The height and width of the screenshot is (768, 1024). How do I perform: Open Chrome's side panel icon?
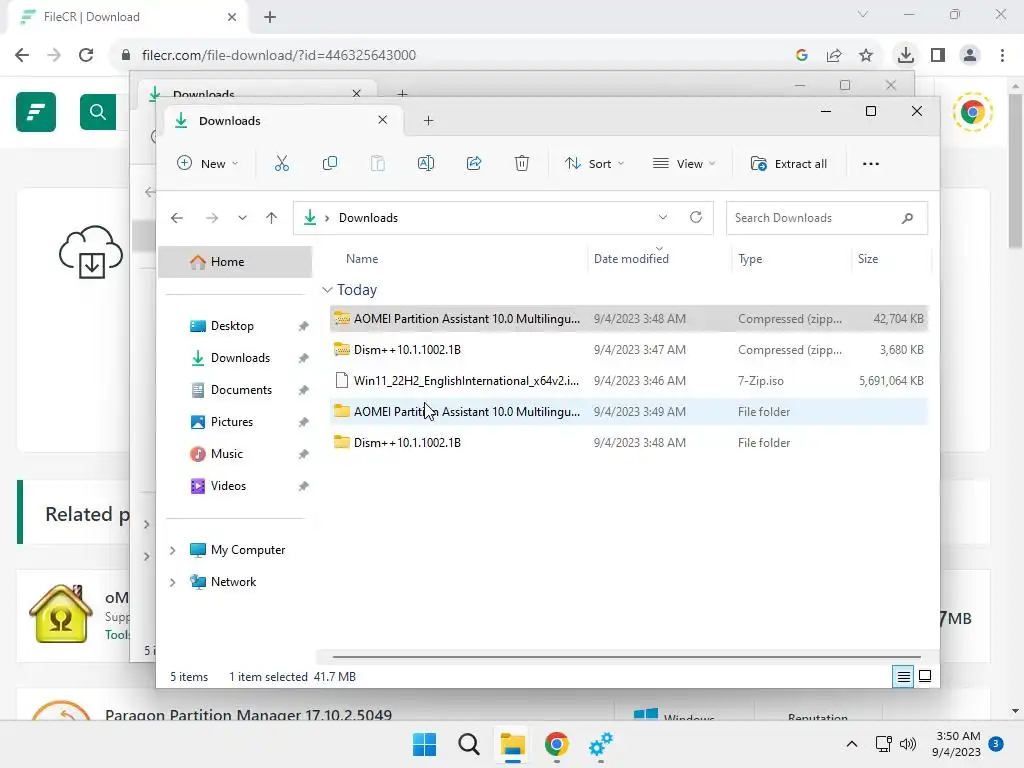click(x=938, y=55)
